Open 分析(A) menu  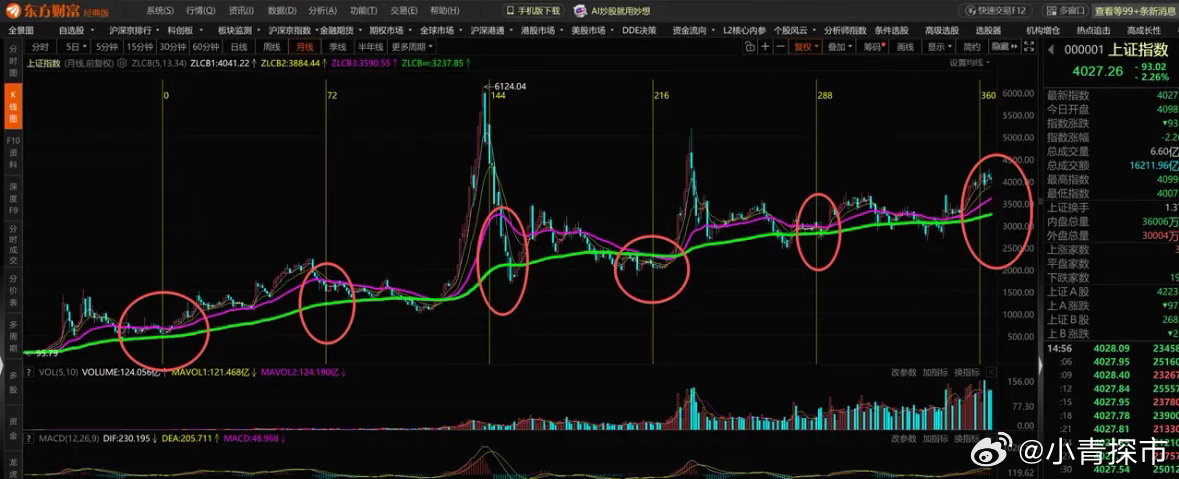click(323, 11)
